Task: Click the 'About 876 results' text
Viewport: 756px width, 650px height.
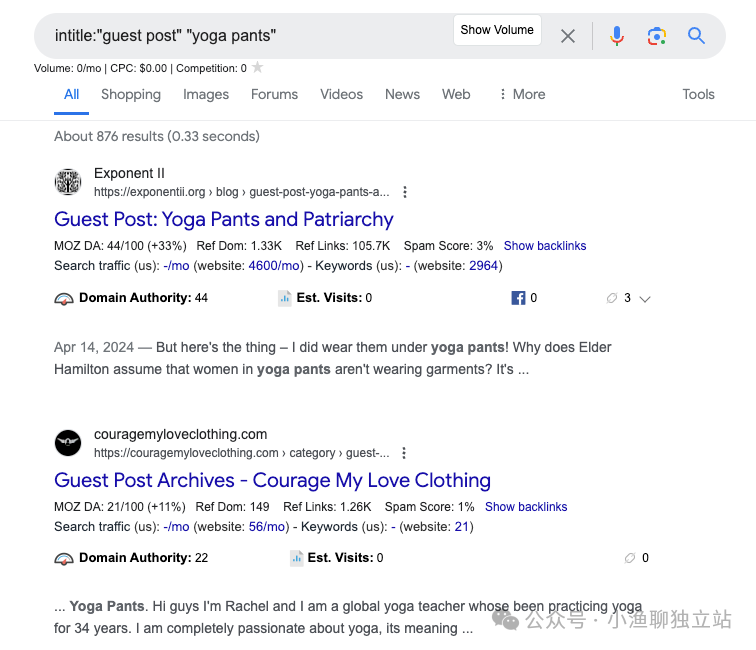Action: tap(157, 136)
